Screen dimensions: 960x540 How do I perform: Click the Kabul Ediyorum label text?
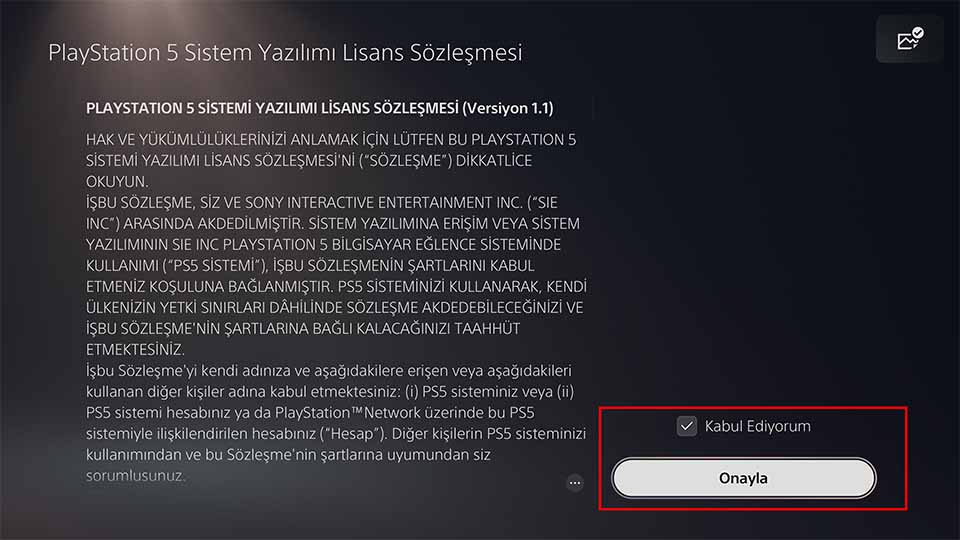757,426
